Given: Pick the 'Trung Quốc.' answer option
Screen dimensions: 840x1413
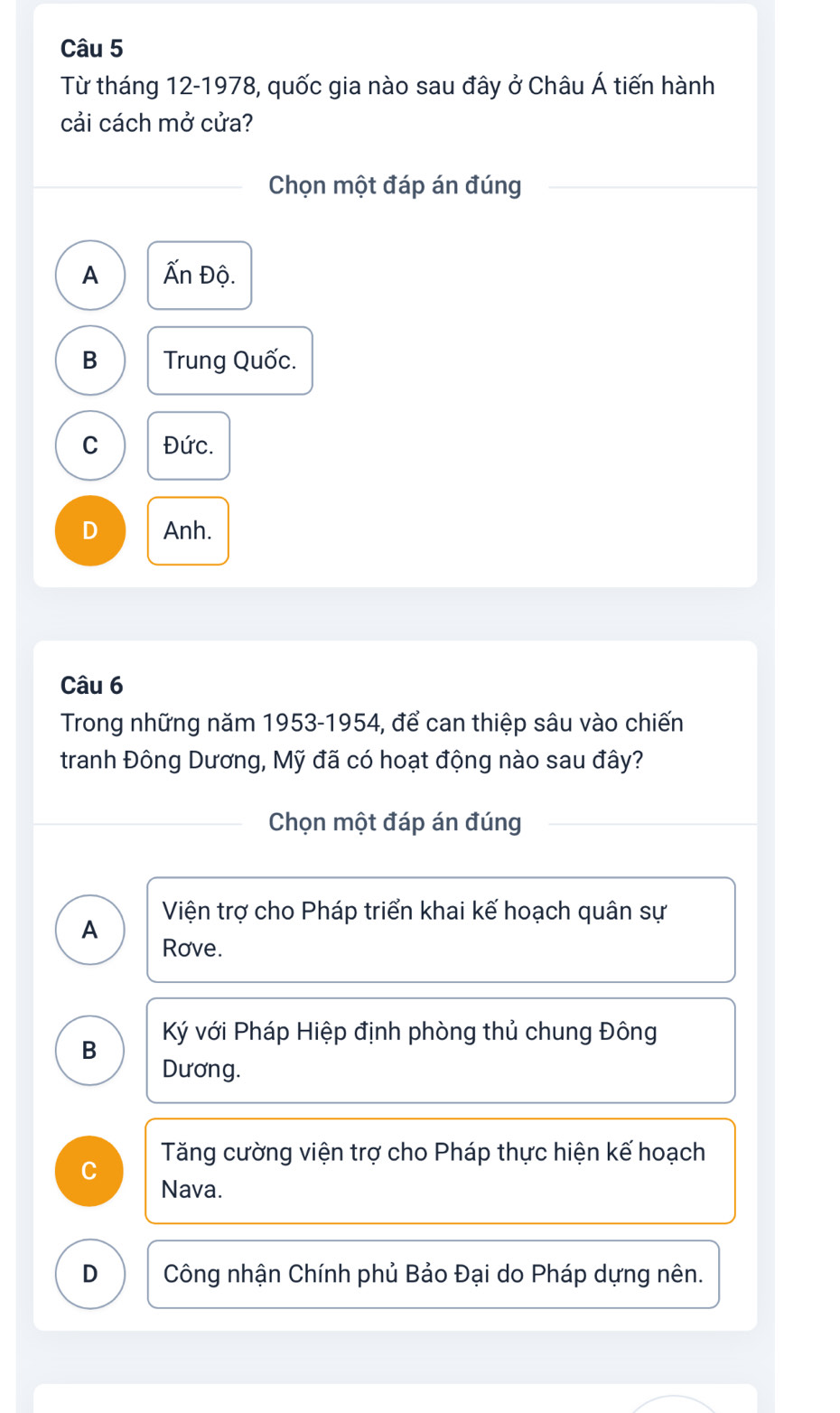Looking at the screenshot, I should 229,360.
